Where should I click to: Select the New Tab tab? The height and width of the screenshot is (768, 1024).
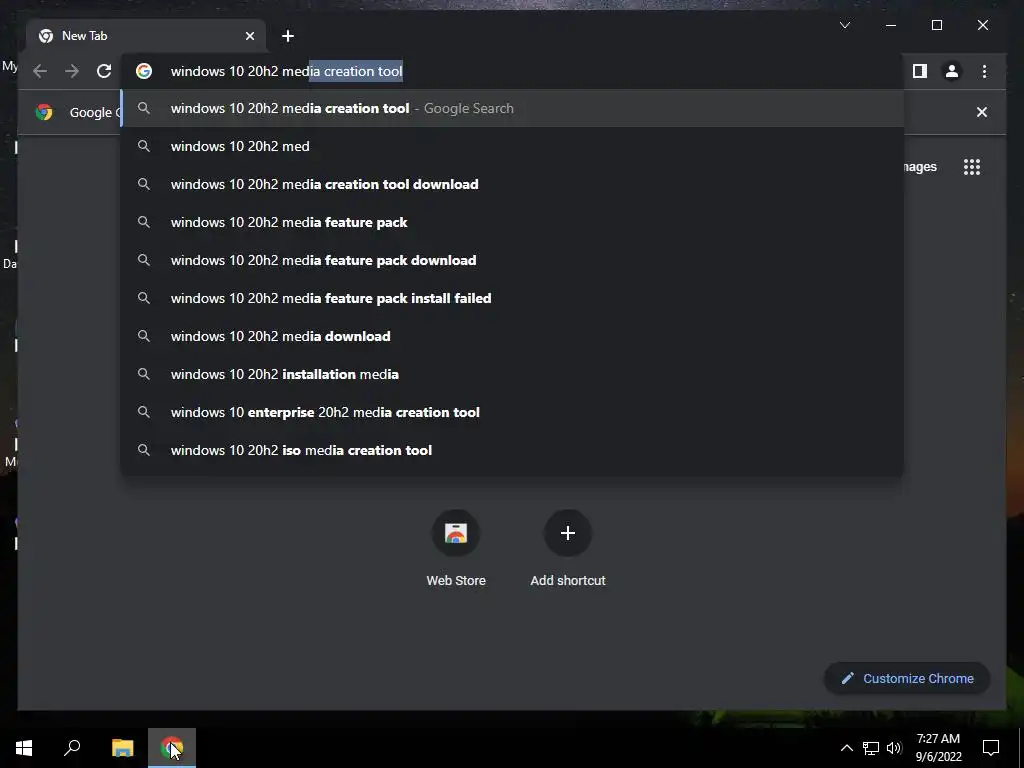point(146,36)
